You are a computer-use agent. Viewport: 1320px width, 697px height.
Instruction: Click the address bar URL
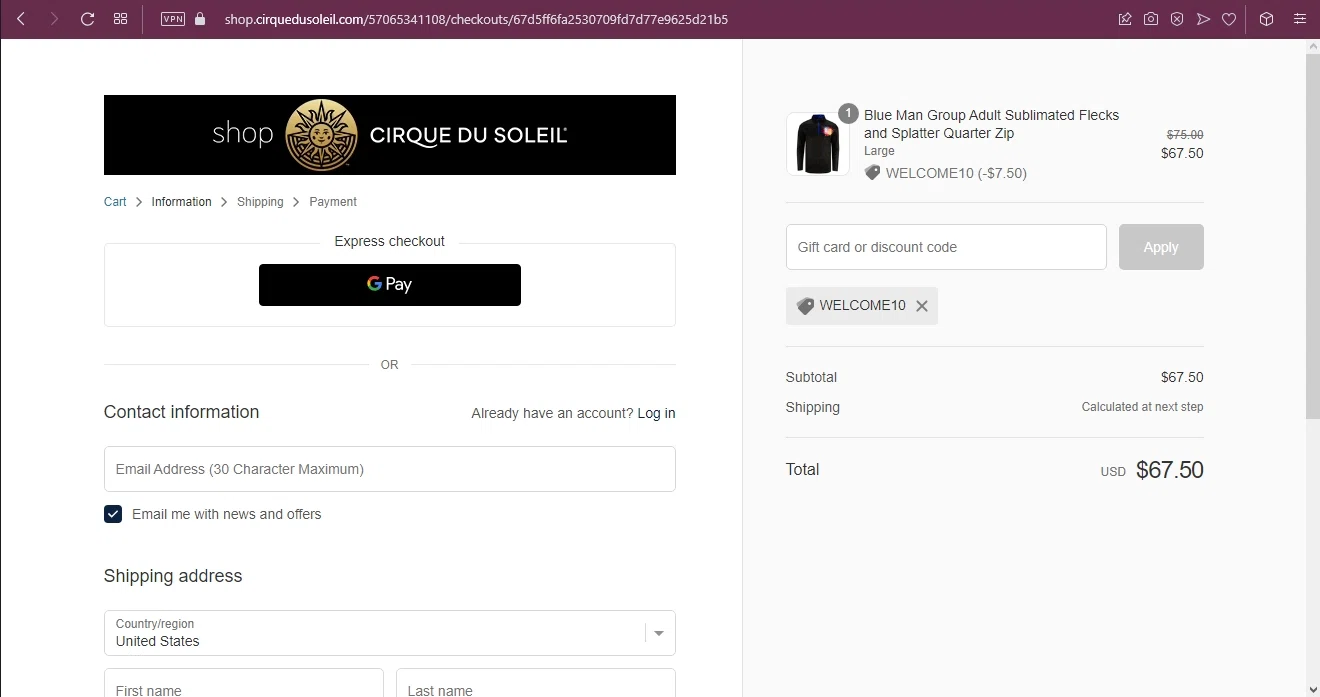476,19
